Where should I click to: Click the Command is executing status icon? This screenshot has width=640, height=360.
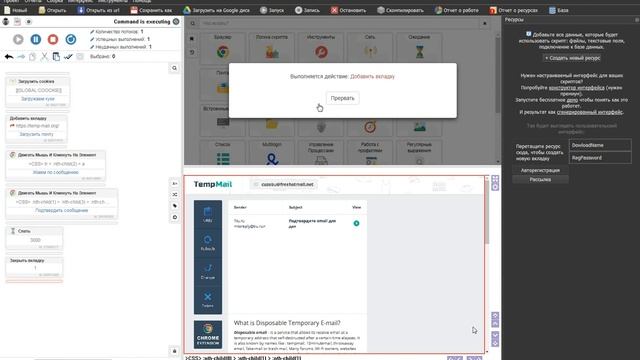176,22
